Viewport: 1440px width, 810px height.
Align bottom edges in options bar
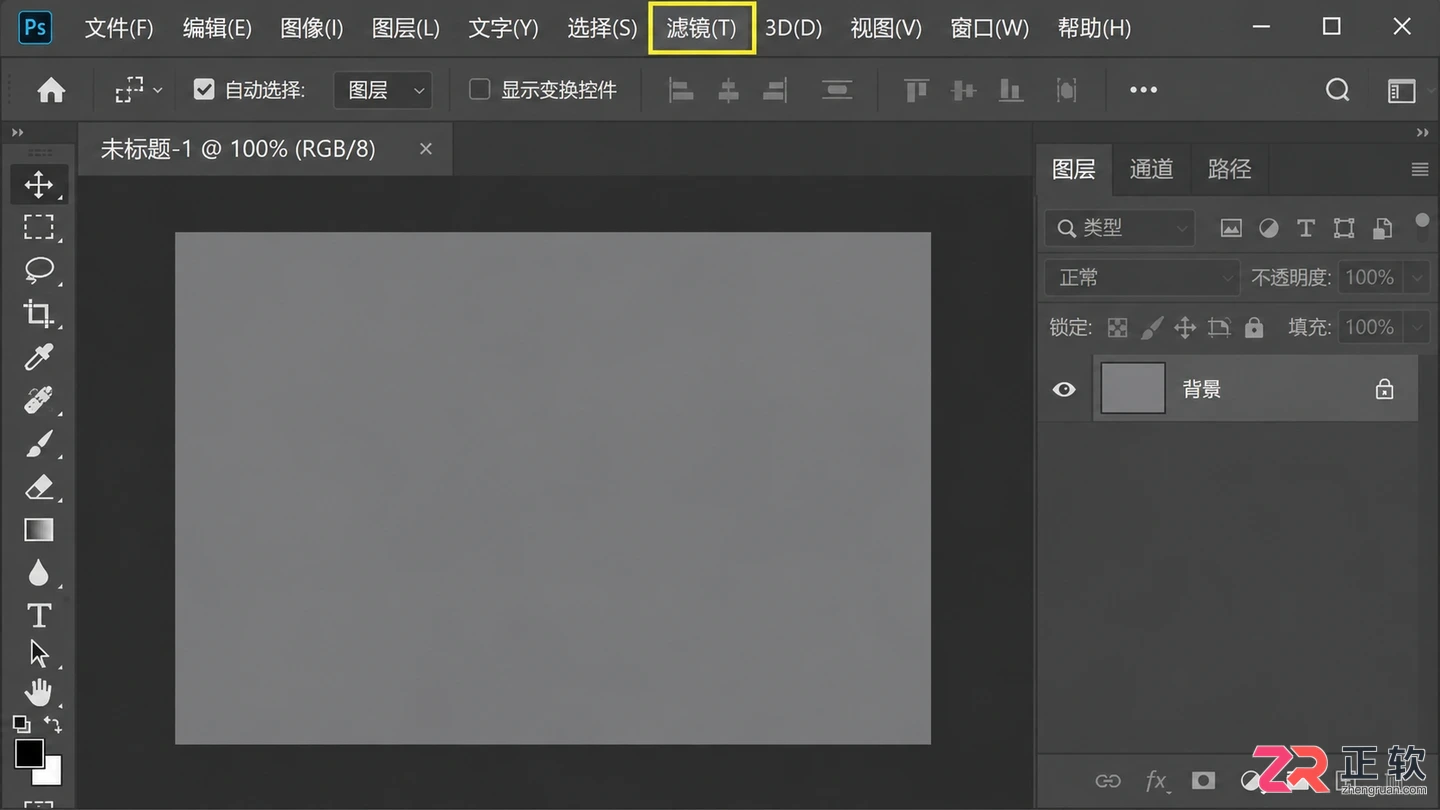1011,90
